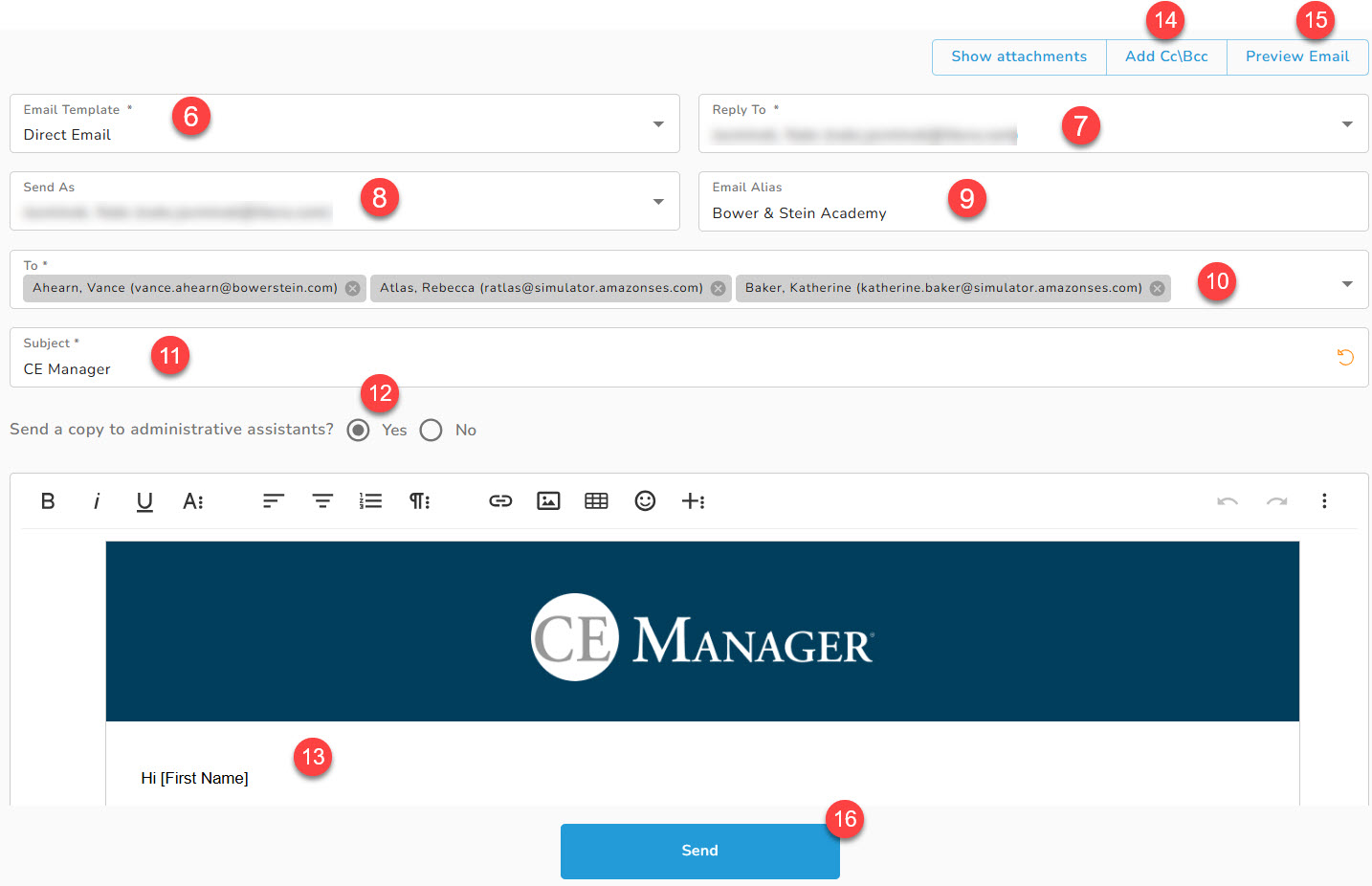Insert an image into the email

click(x=548, y=500)
